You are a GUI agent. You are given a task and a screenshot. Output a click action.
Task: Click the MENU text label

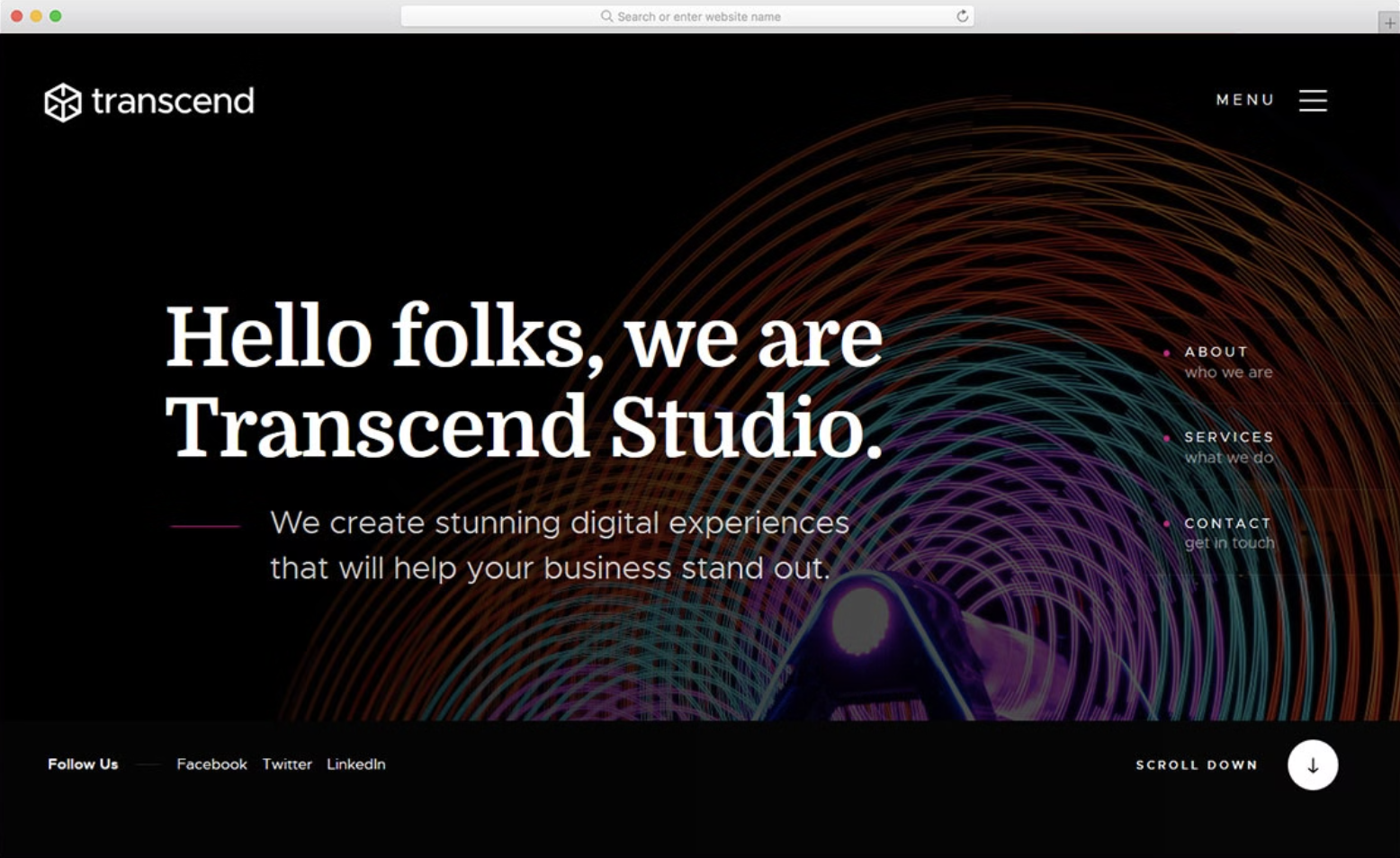[x=1245, y=100]
